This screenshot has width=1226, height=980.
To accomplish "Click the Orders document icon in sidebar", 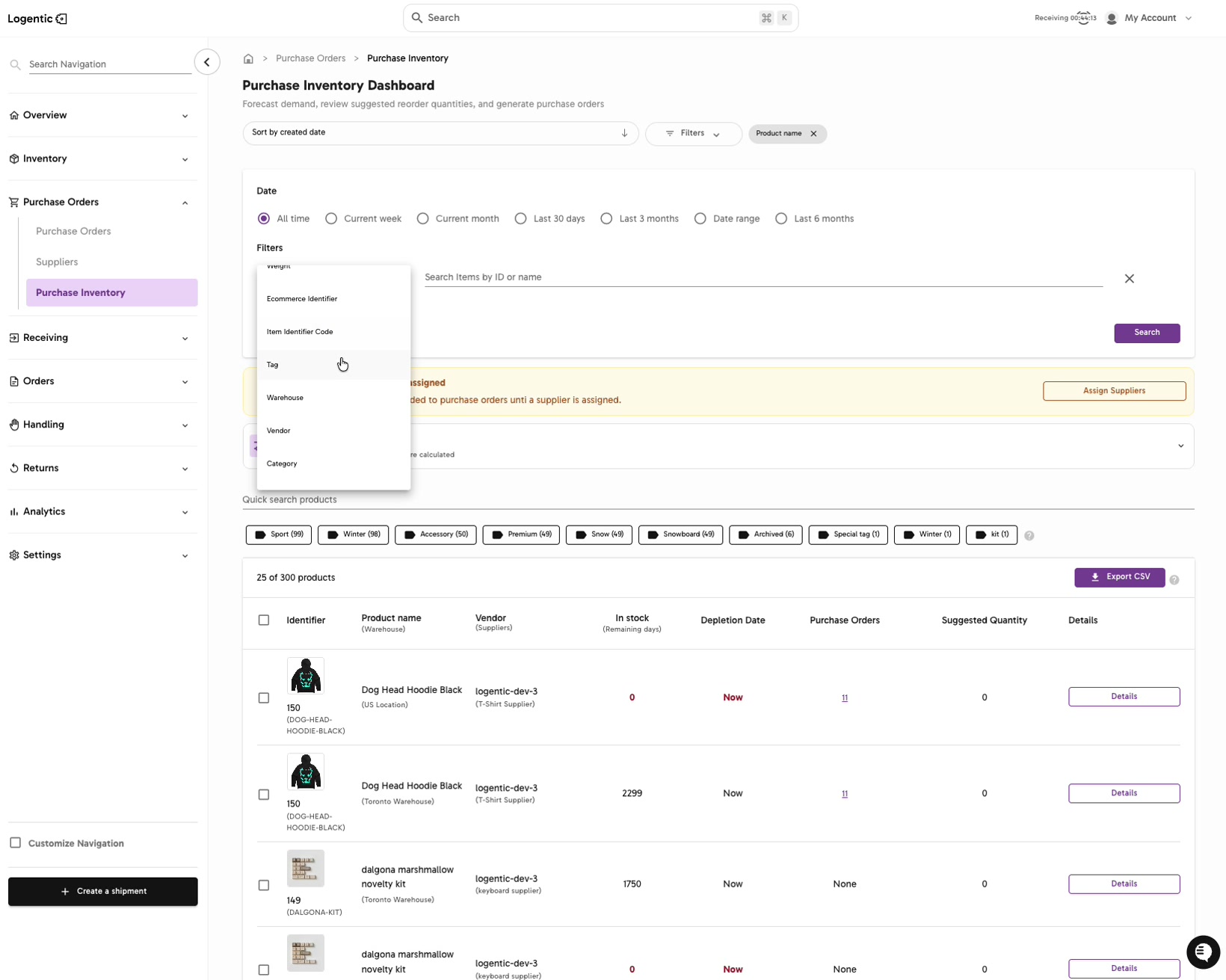I will [14, 381].
